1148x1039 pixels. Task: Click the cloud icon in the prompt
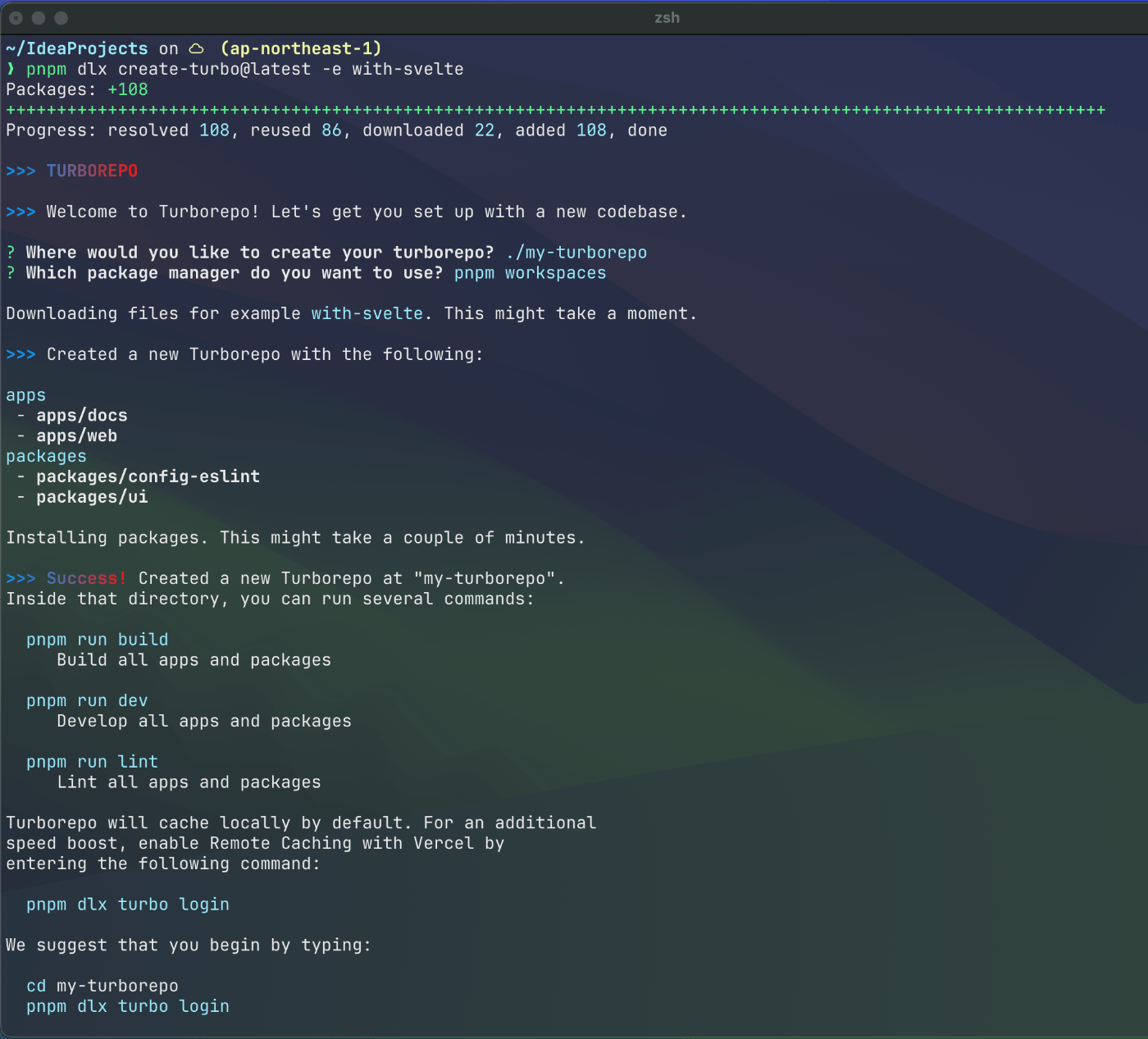pos(197,48)
